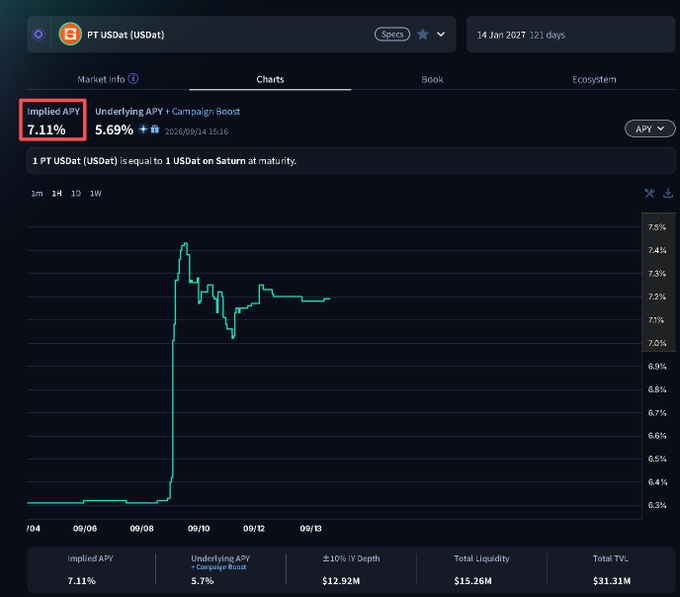Click the 09/10 date on the x-axis
Image resolution: width=680 pixels, height=597 pixels.
199,528
